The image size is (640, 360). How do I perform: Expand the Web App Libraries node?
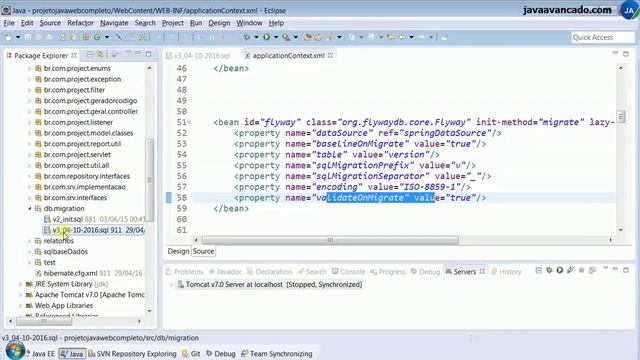[20, 306]
